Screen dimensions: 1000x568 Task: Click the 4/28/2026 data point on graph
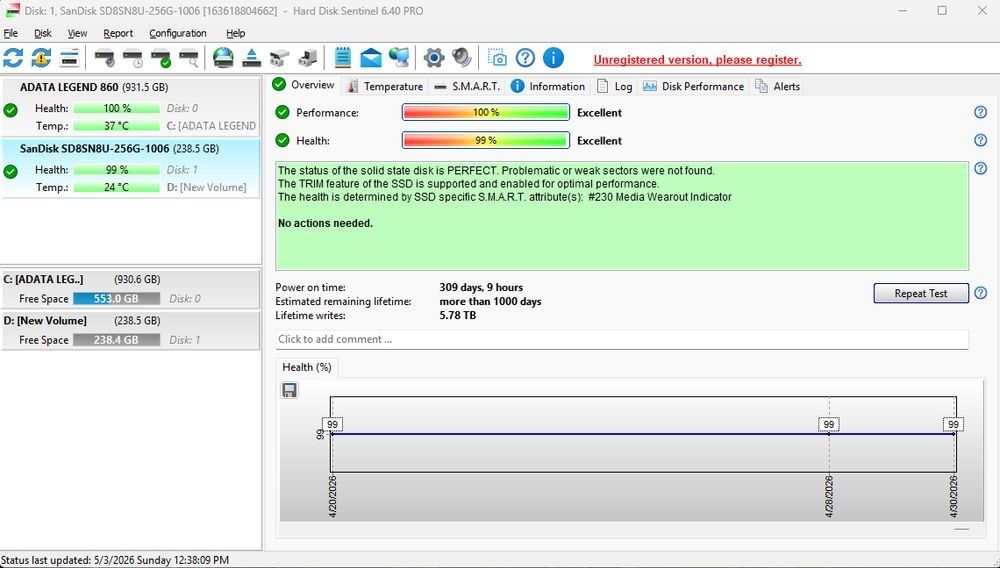pos(828,434)
